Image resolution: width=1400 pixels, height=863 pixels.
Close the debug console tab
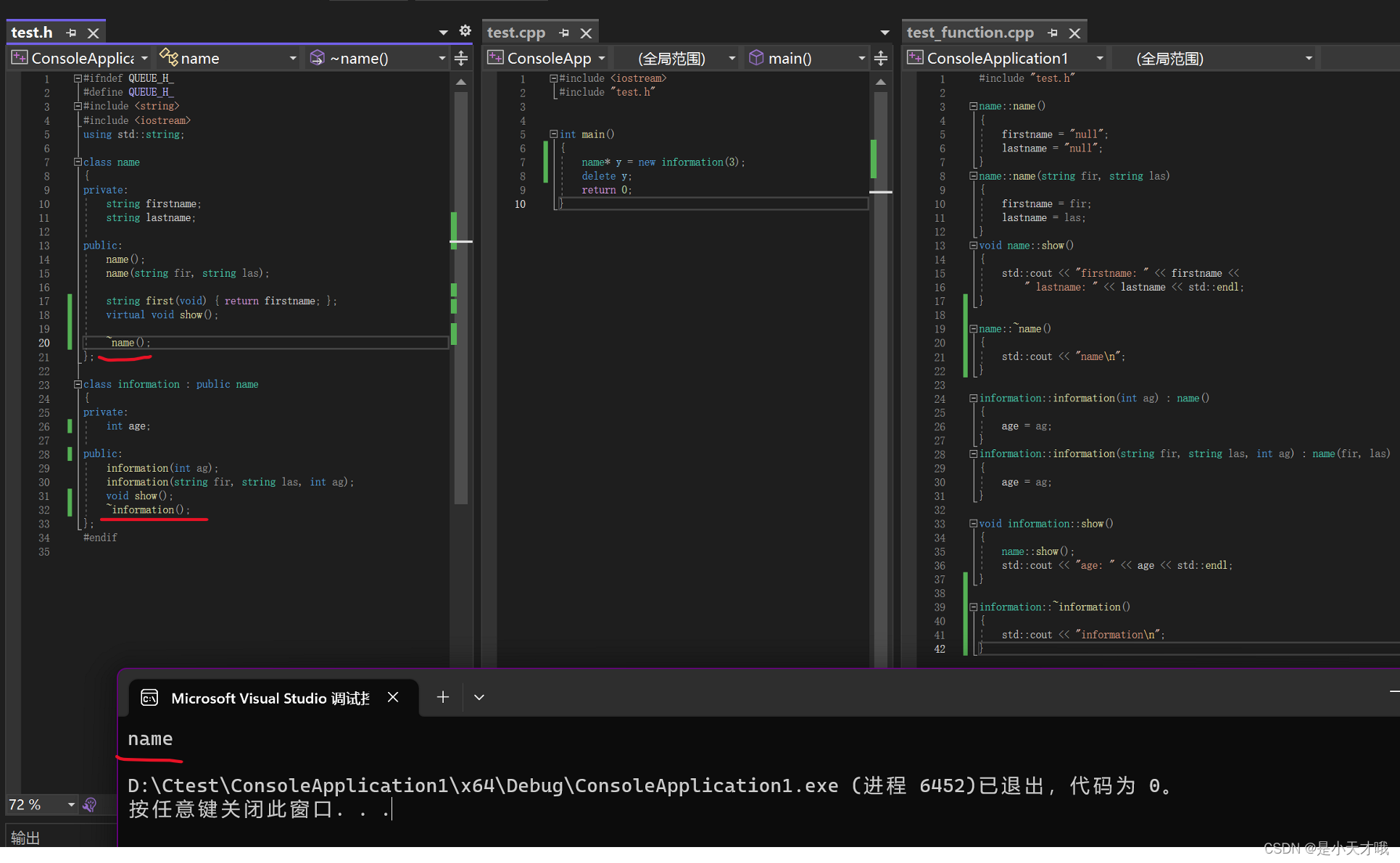tap(393, 697)
